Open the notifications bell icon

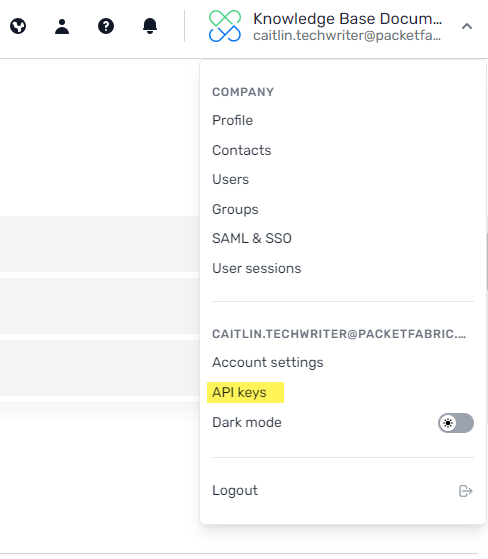tap(150, 26)
